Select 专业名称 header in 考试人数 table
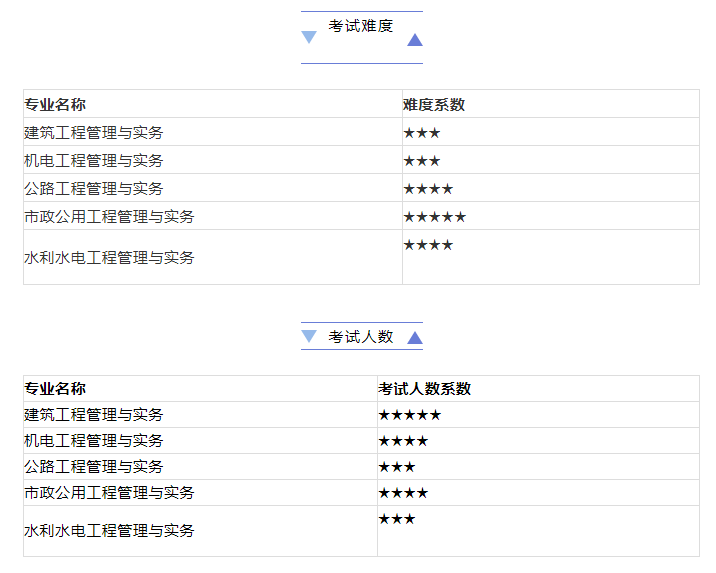Image resolution: width=716 pixels, height=573 pixels. click(x=55, y=389)
